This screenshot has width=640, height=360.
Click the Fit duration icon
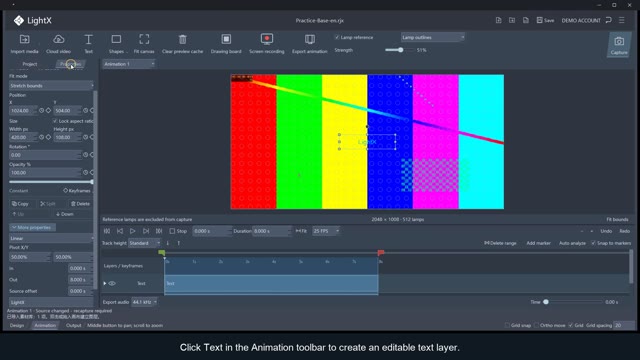click(301, 231)
